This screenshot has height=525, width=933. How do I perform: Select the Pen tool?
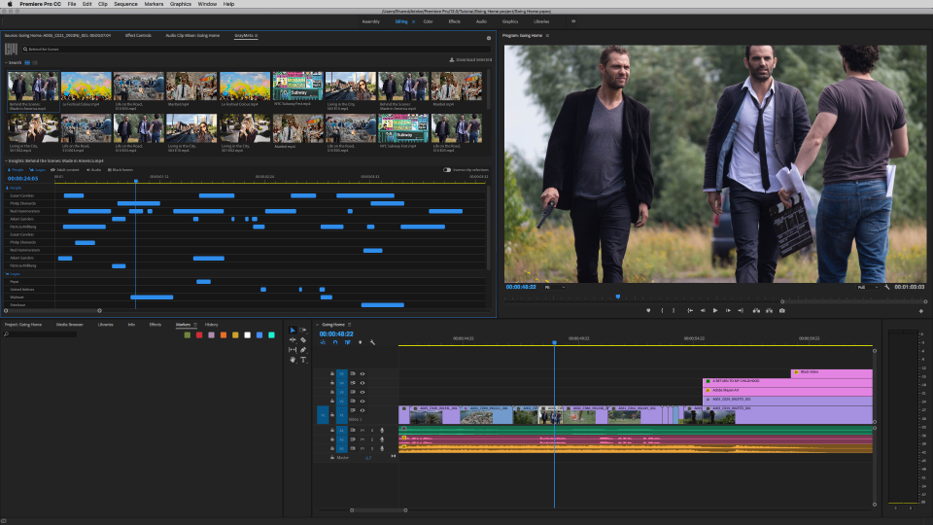point(303,350)
